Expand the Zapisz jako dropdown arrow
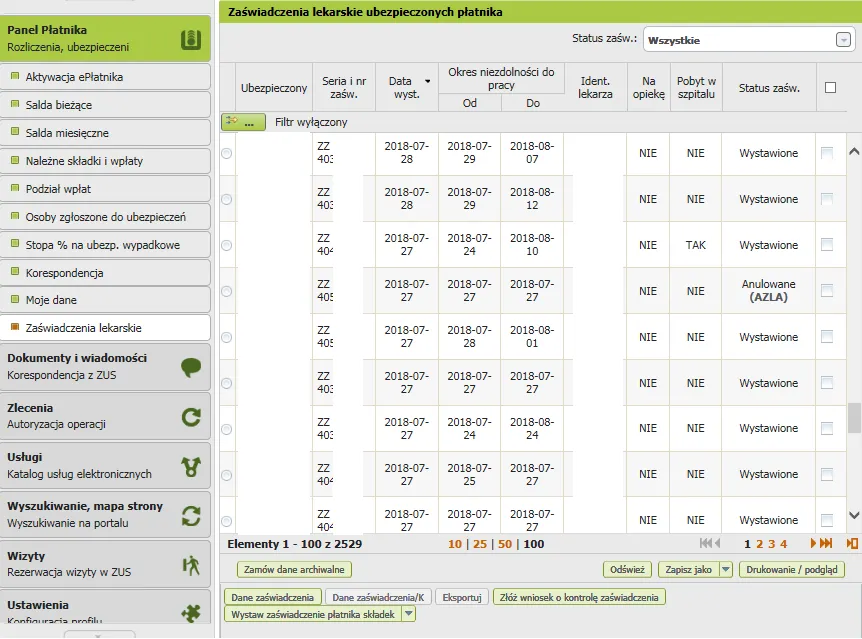Image resolution: width=862 pixels, height=639 pixels. (726, 570)
